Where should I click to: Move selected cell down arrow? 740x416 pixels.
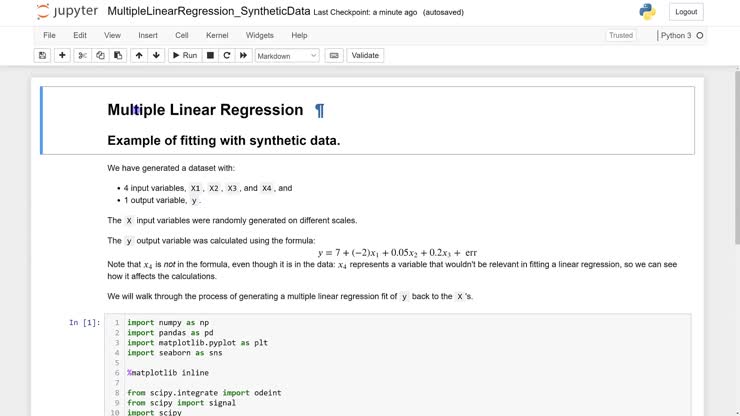pyautogui.click(x=156, y=55)
